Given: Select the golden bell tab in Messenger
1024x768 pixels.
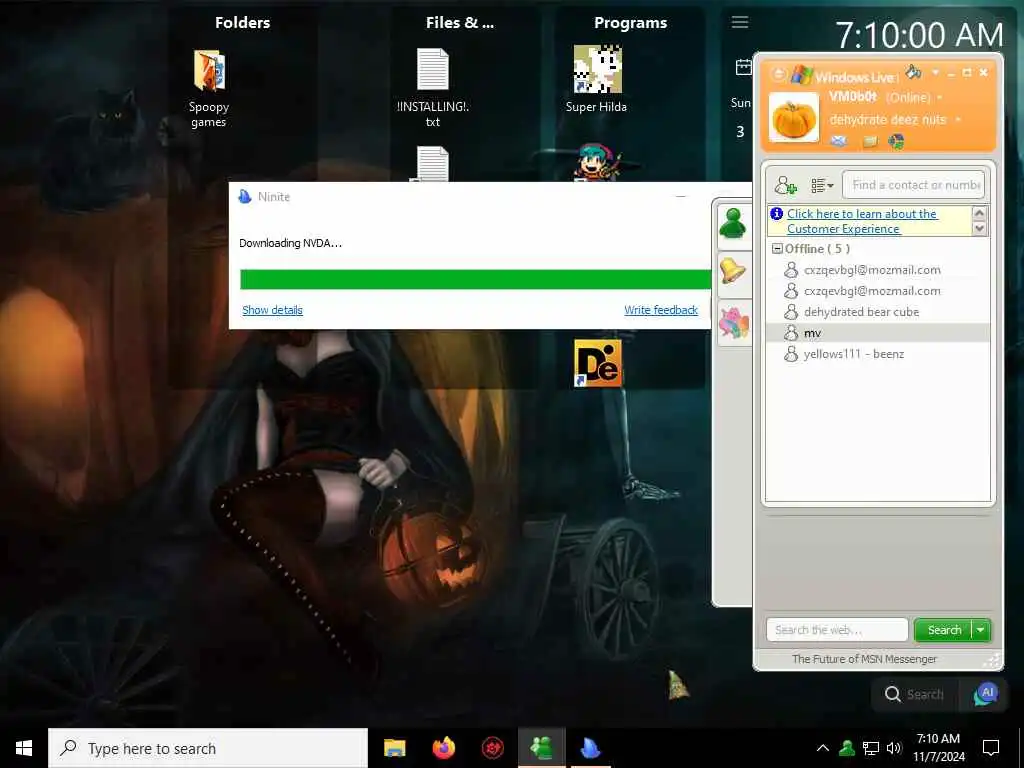Looking at the screenshot, I should 733,270.
